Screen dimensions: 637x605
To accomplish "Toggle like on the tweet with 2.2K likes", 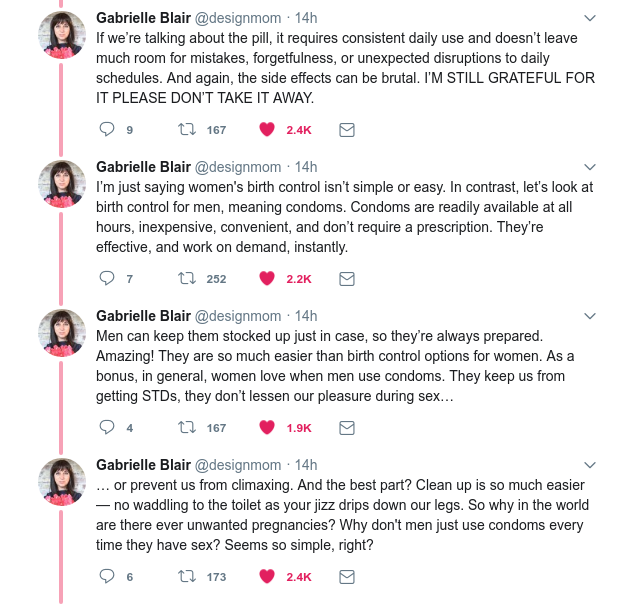I will click(x=267, y=278).
